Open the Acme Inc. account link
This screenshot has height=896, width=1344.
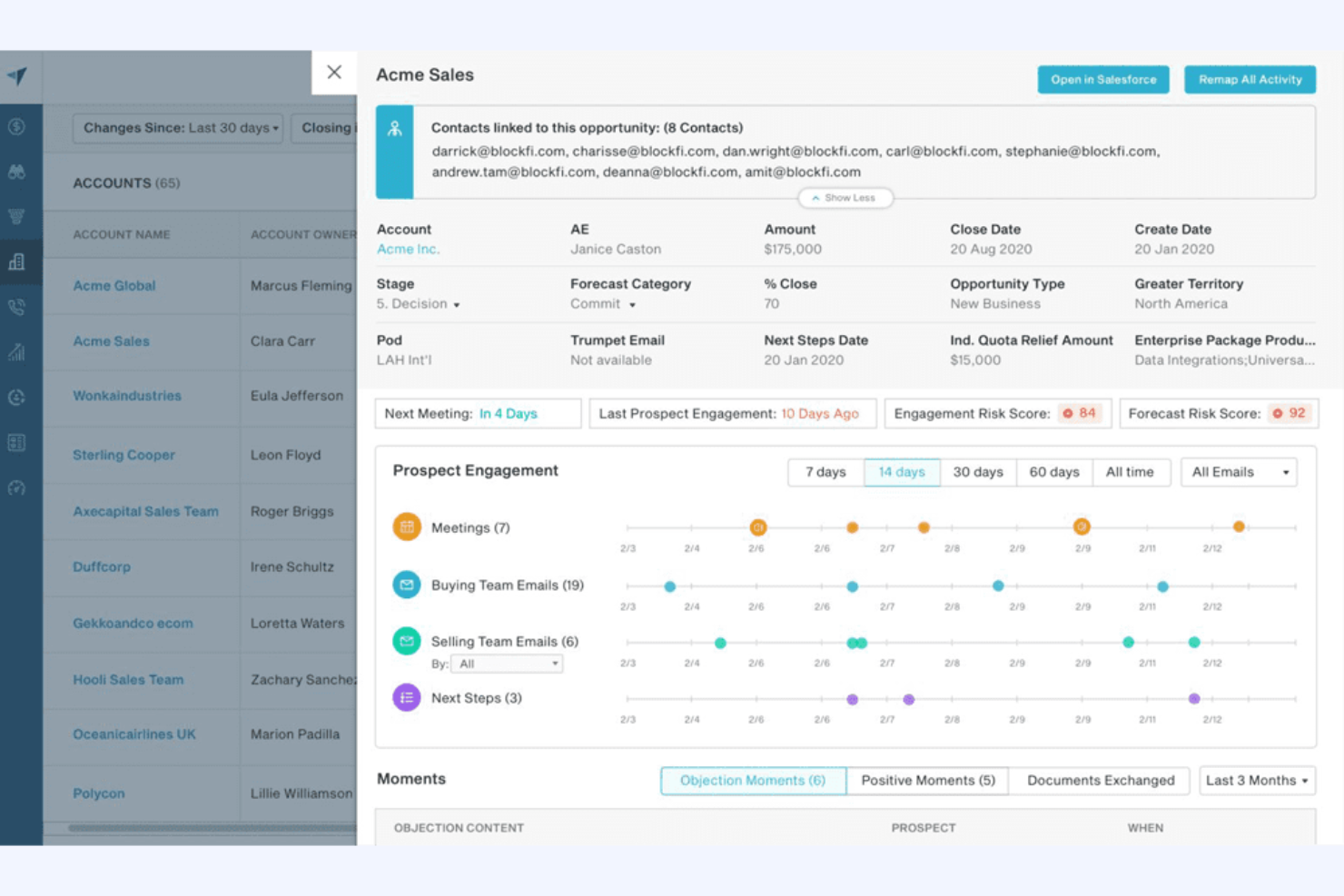408,249
